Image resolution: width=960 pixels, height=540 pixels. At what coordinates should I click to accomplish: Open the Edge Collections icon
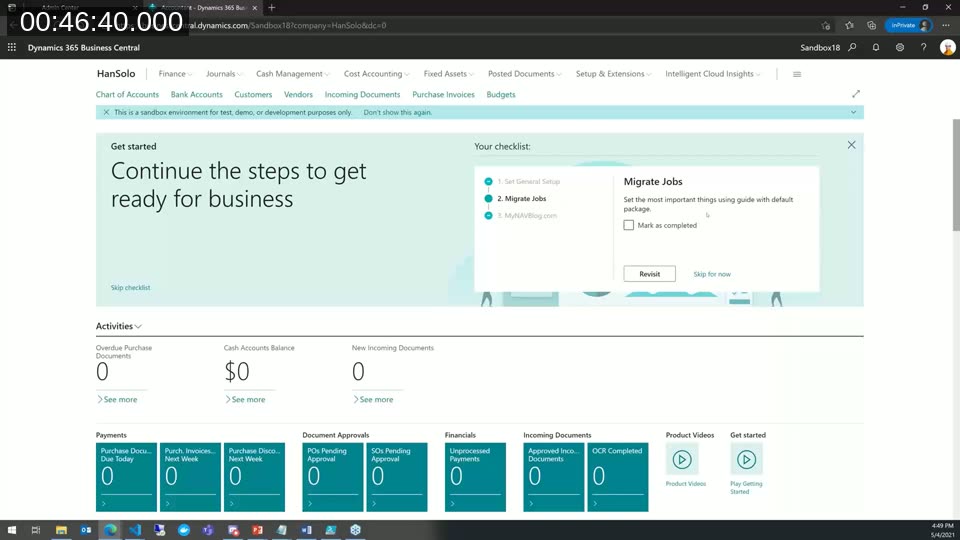[x=872, y=26]
